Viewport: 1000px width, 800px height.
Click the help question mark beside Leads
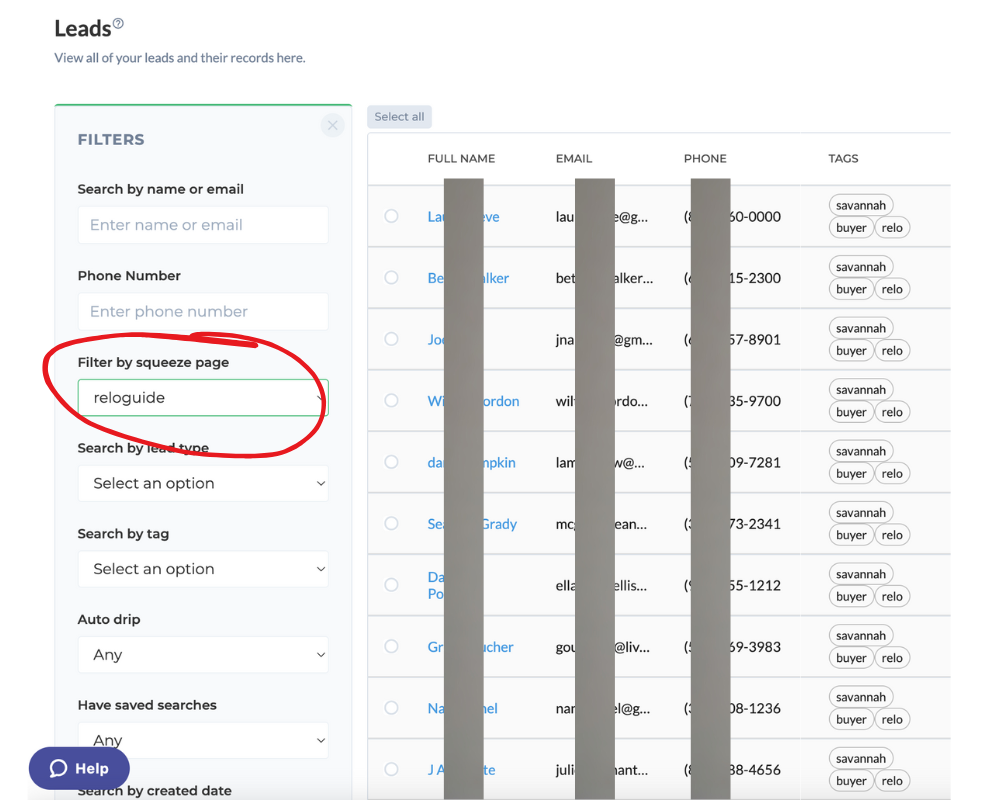(x=118, y=24)
